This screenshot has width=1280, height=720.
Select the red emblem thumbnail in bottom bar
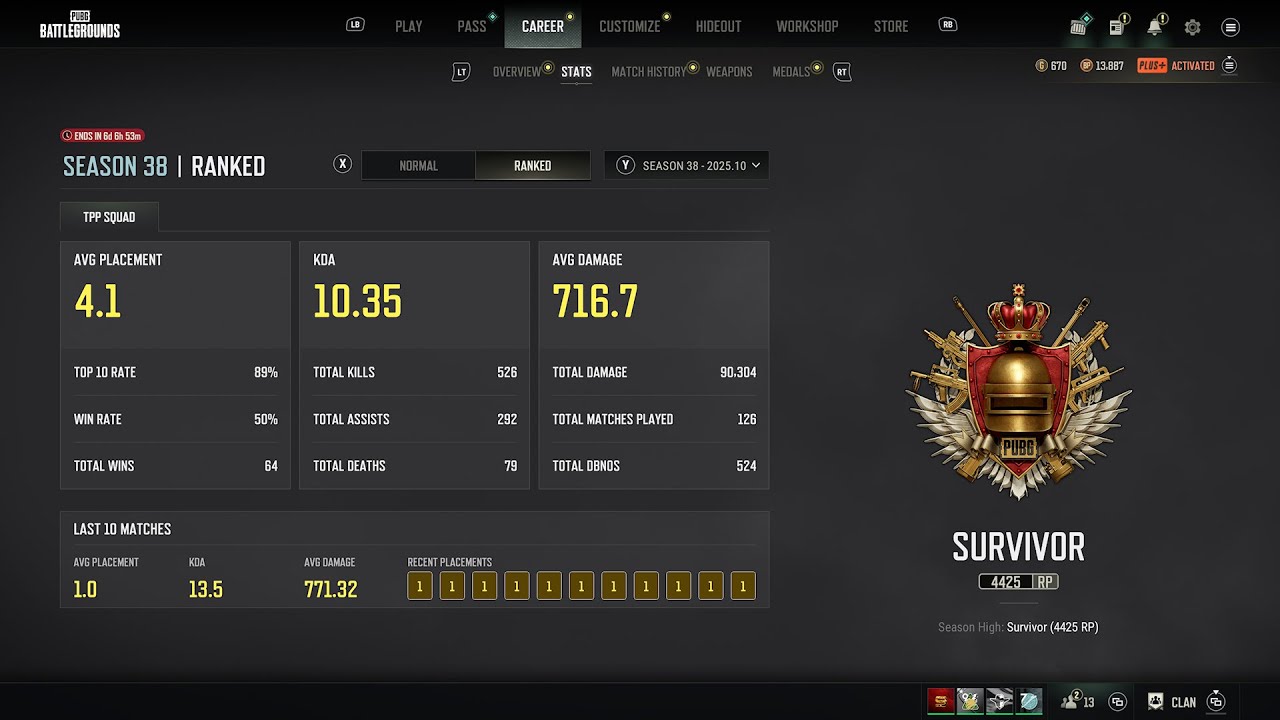point(940,701)
